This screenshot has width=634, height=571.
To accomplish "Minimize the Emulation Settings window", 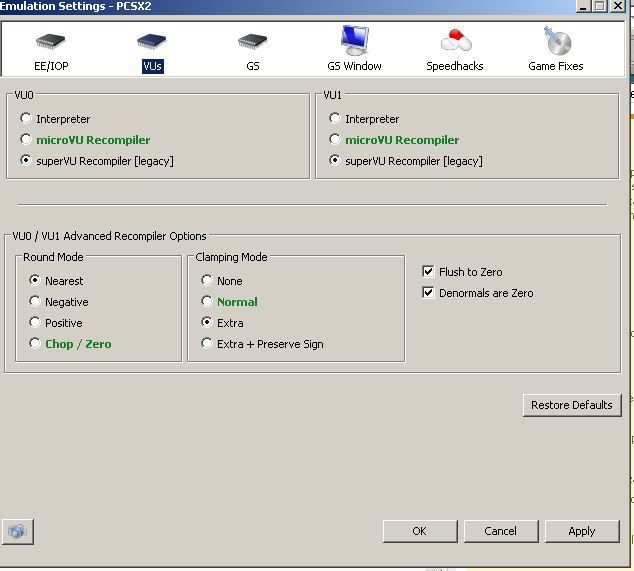I will pos(583,6).
